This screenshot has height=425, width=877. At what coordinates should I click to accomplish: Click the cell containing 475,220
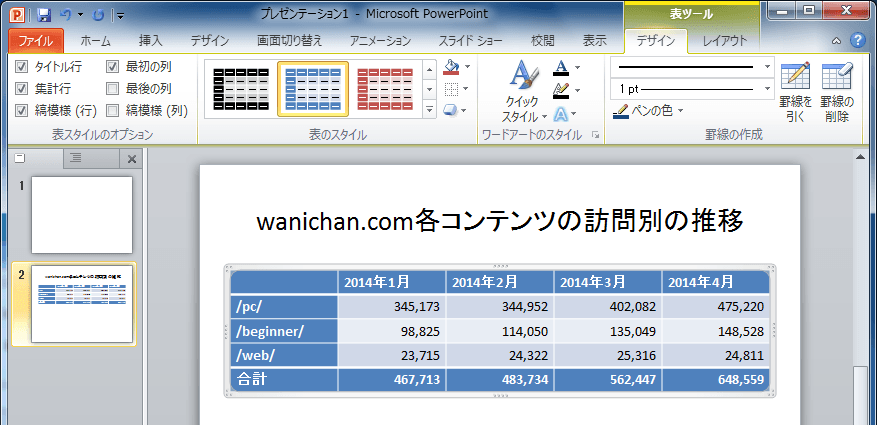[715, 306]
